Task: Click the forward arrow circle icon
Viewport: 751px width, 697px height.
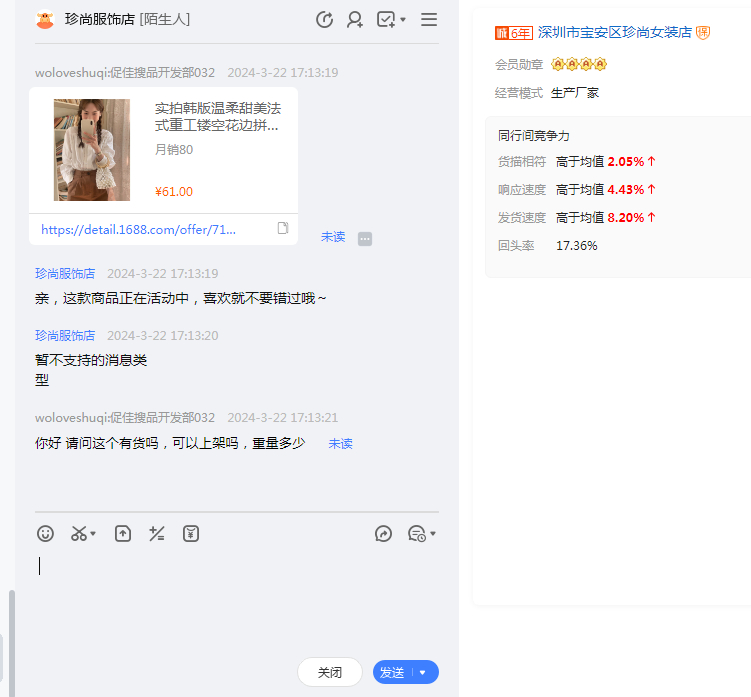Action: click(x=383, y=534)
